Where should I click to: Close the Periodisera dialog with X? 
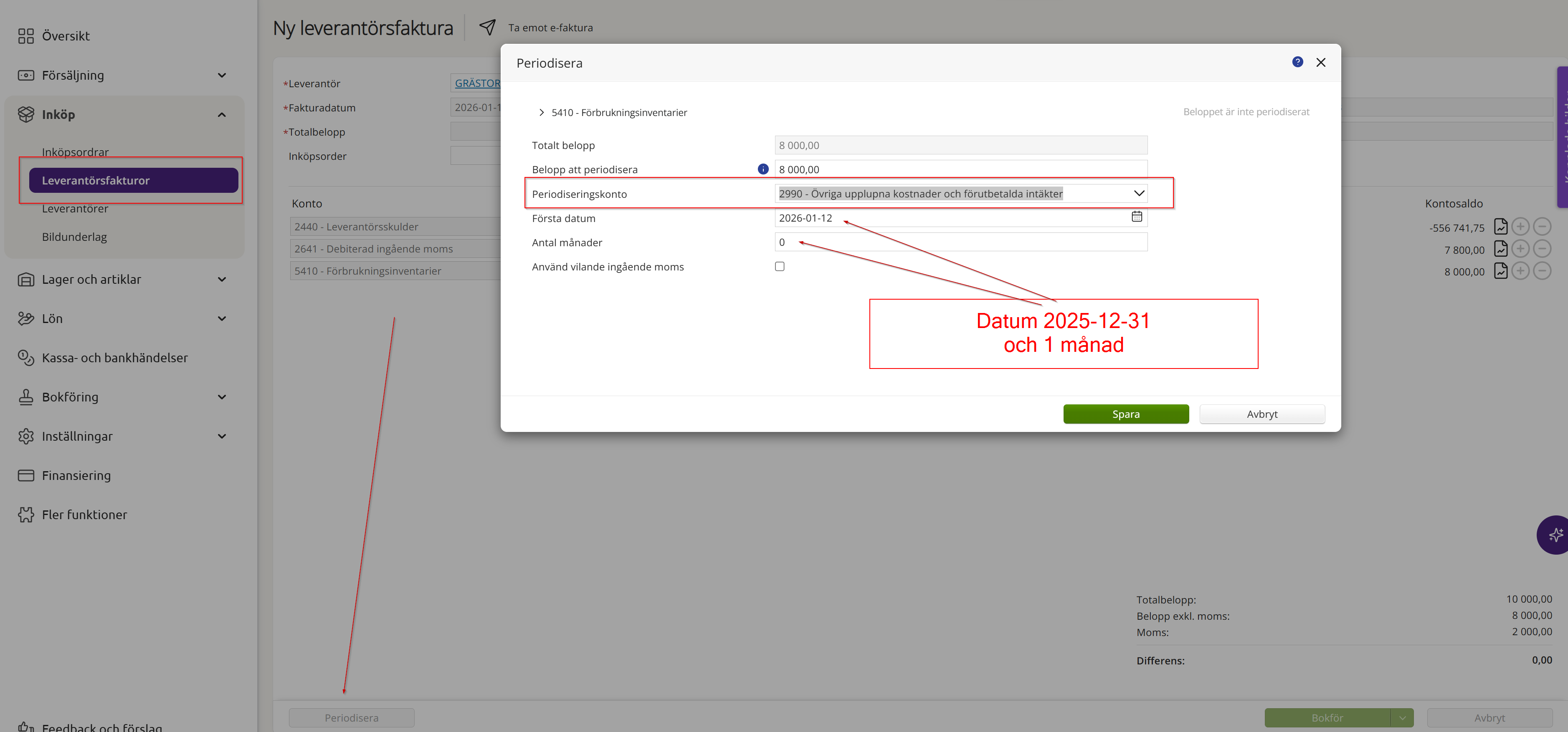pyautogui.click(x=1320, y=63)
